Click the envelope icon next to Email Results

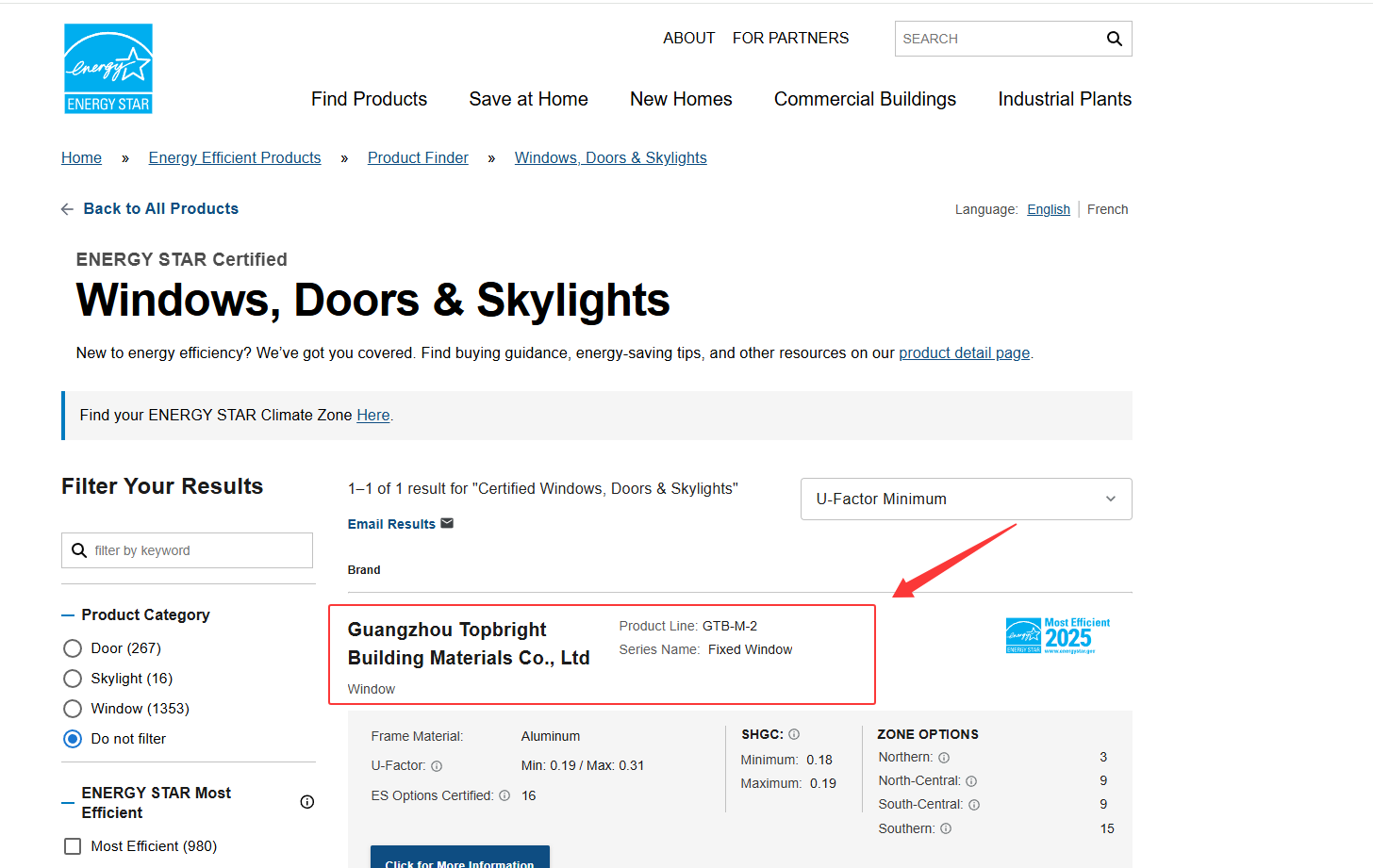(447, 523)
